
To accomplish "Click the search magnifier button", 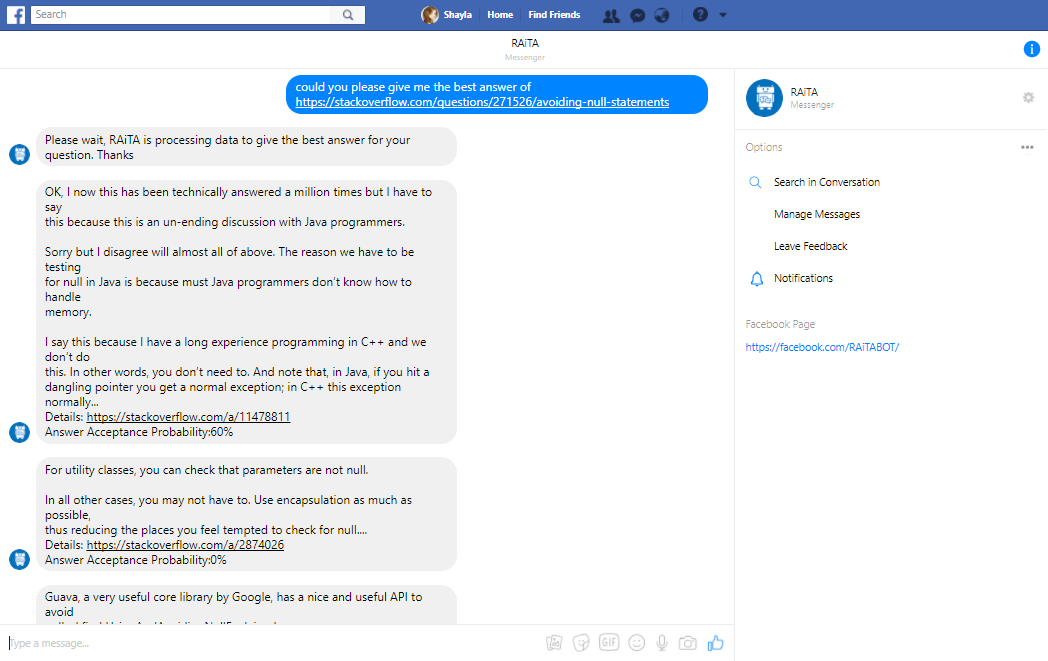I will (348, 15).
